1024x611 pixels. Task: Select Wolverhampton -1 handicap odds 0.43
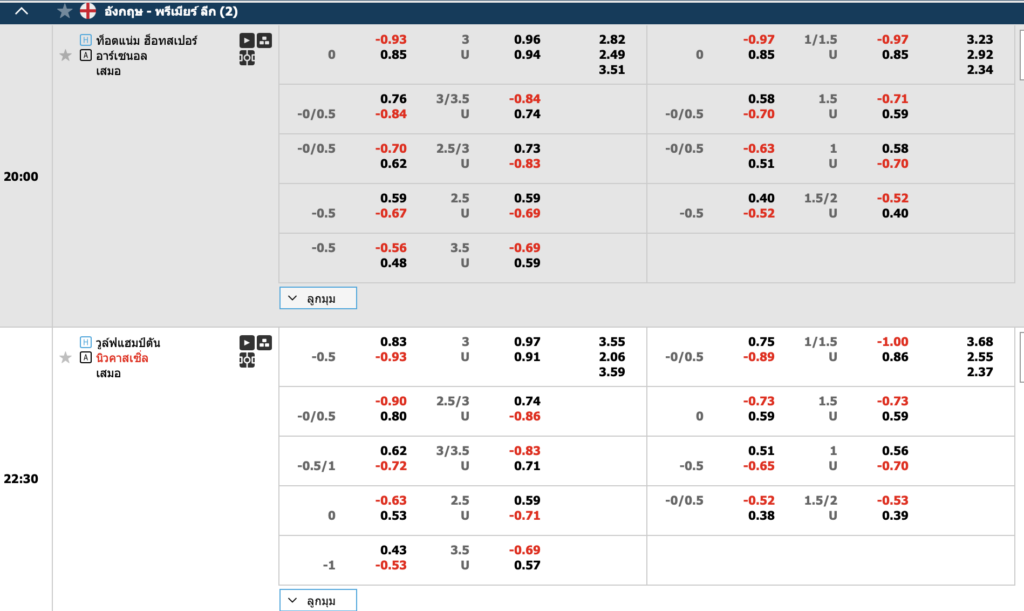click(393, 550)
